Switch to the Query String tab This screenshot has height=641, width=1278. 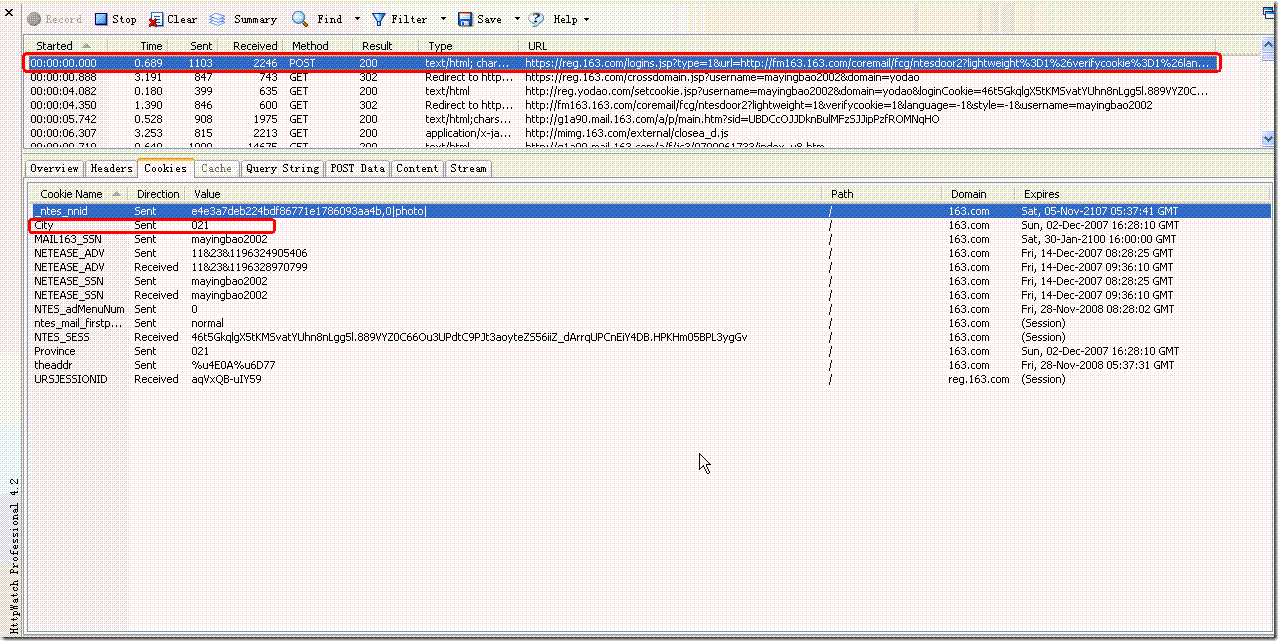(282, 168)
